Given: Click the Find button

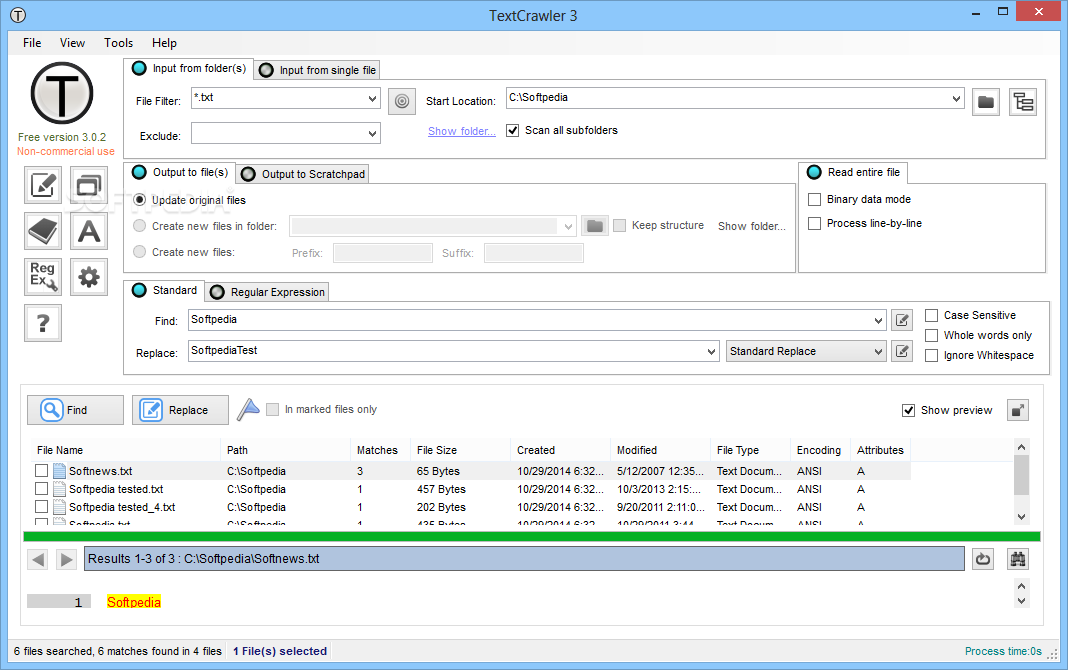Looking at the screenshot, I should coord(76,410).
